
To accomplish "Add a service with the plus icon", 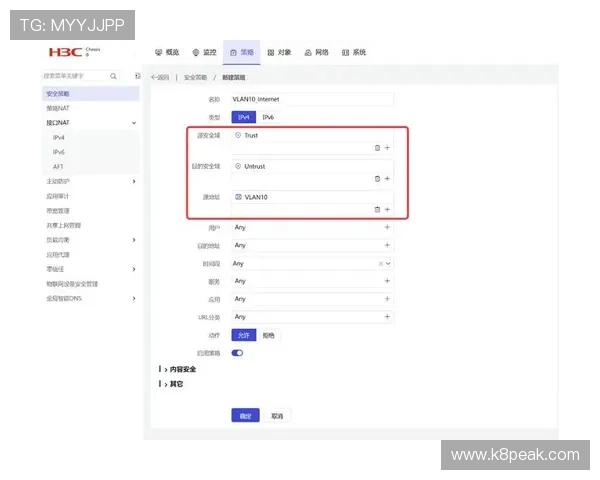I will tap(387, 281).
